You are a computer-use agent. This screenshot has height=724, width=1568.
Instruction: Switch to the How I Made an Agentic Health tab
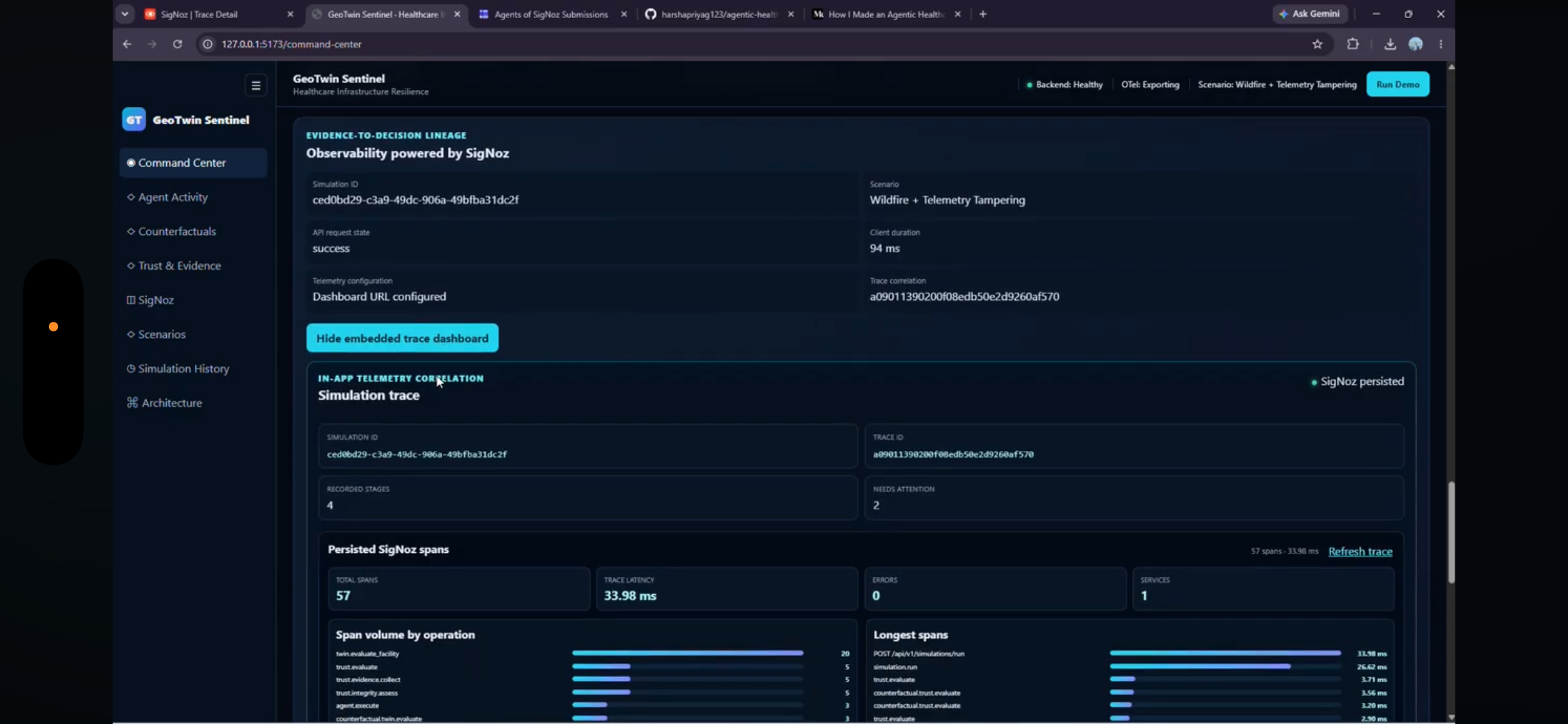coord(886,14)
